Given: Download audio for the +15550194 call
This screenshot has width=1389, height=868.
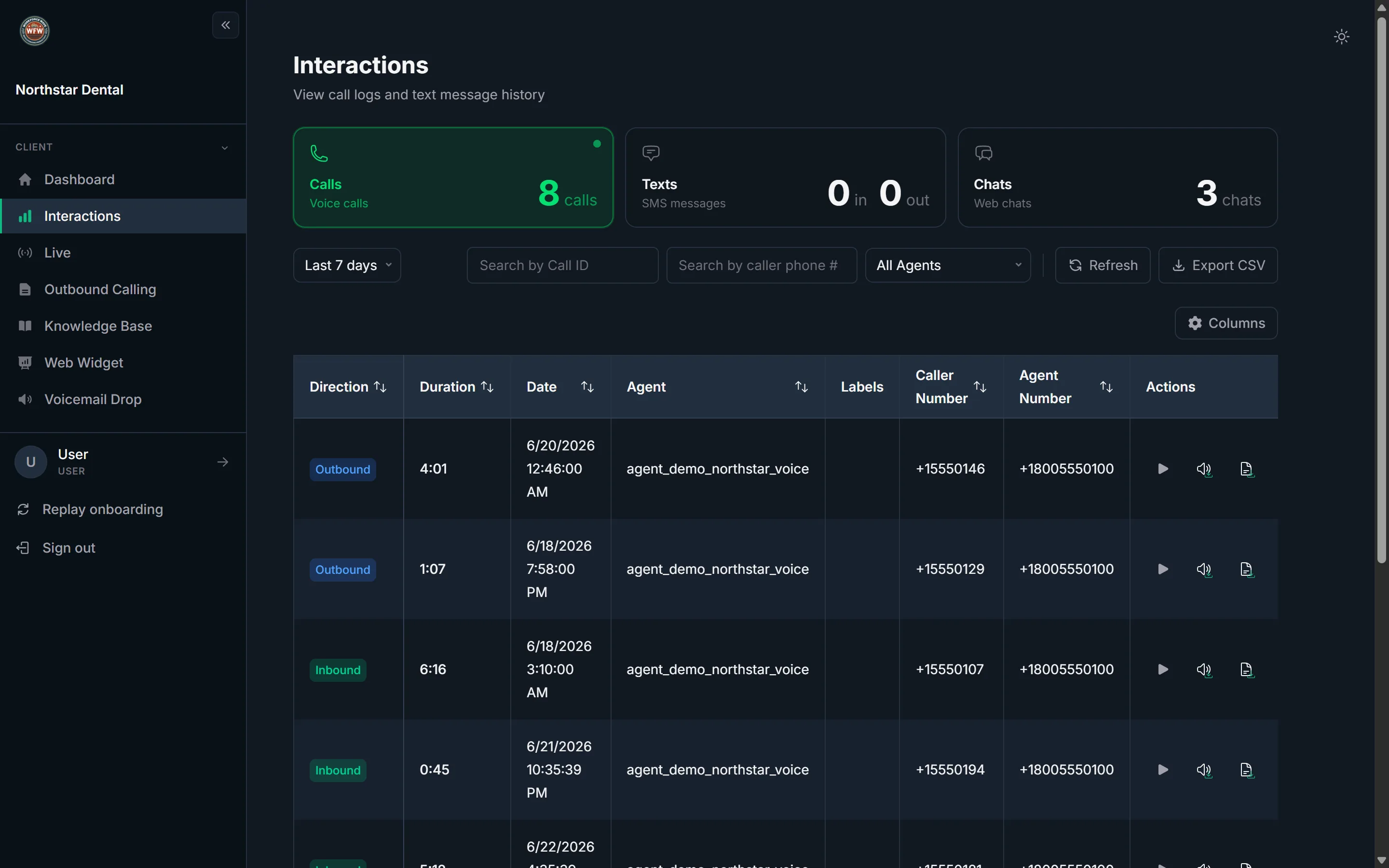Looking at the screenshot, I should pyautogui.click(x=1204, y=770).
